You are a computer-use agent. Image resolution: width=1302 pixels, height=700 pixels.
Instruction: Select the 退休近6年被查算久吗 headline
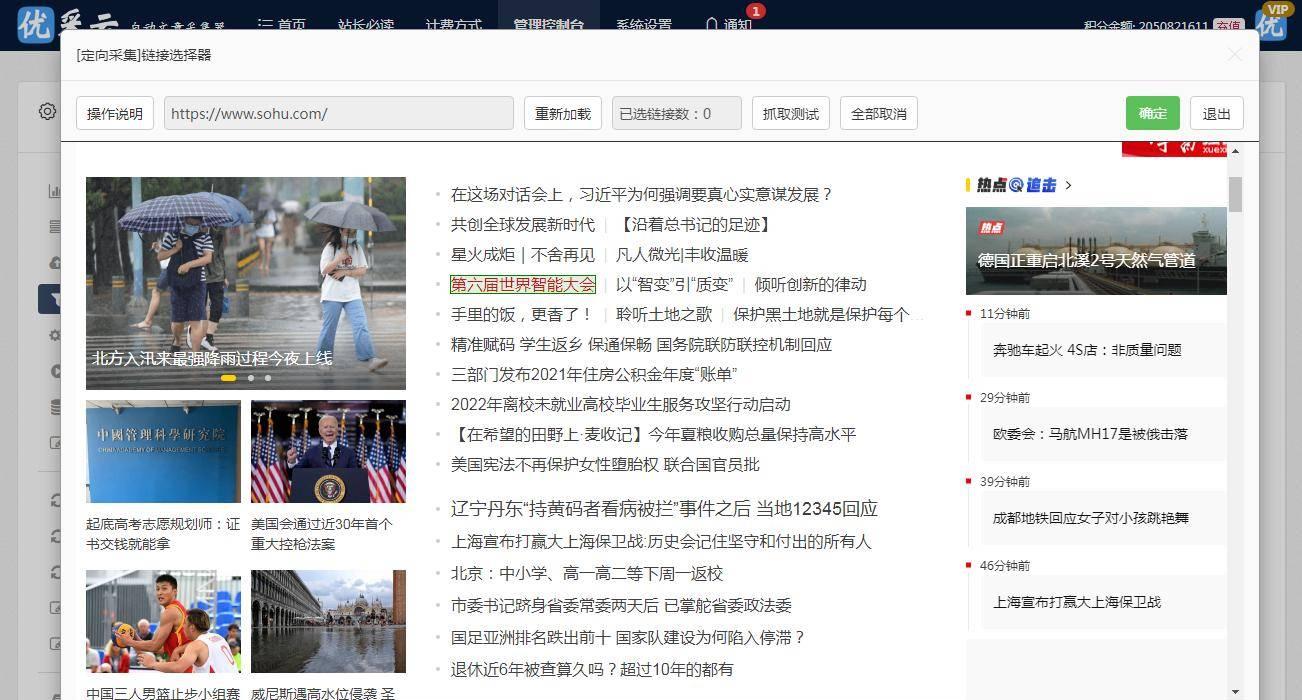tap(592, 669)
